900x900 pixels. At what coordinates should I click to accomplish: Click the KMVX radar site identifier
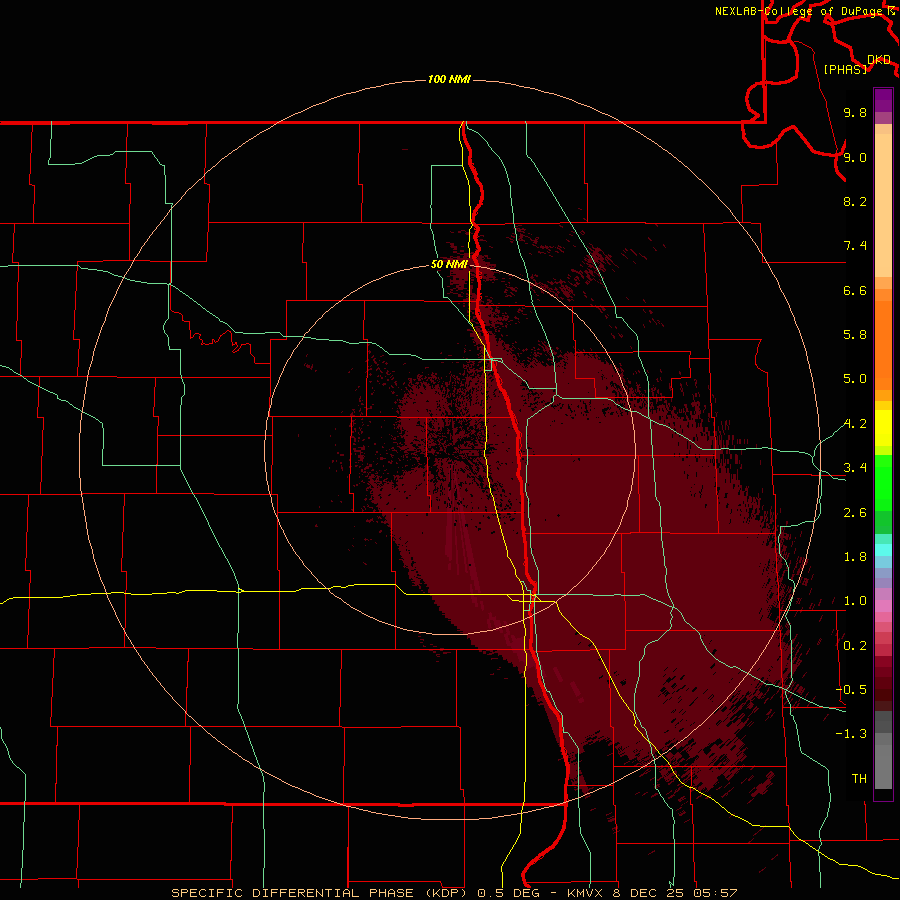pos(585,893)
